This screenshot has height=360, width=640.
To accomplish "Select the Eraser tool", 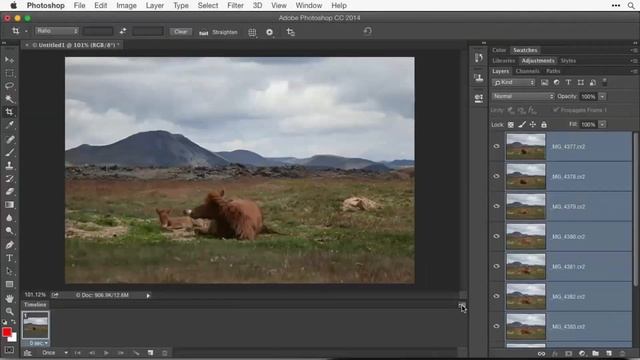I will pyautogui.click(x=9, y=191).
